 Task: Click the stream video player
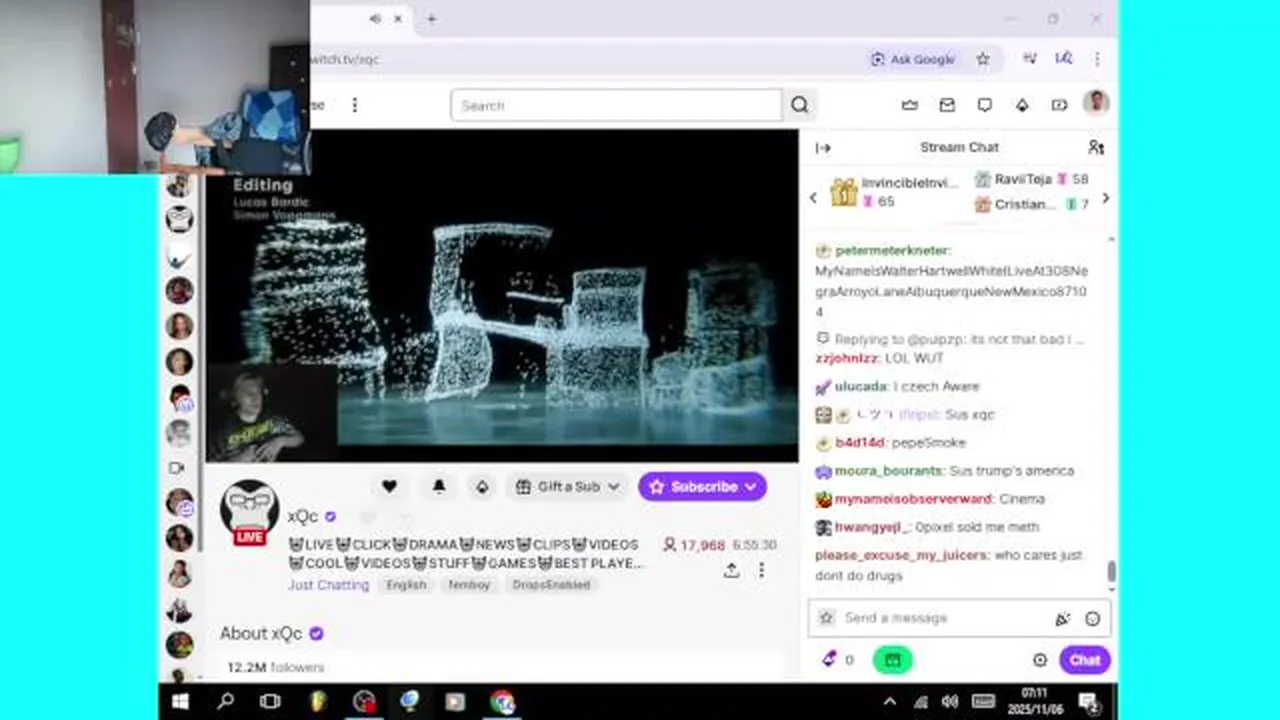point(502,296)
